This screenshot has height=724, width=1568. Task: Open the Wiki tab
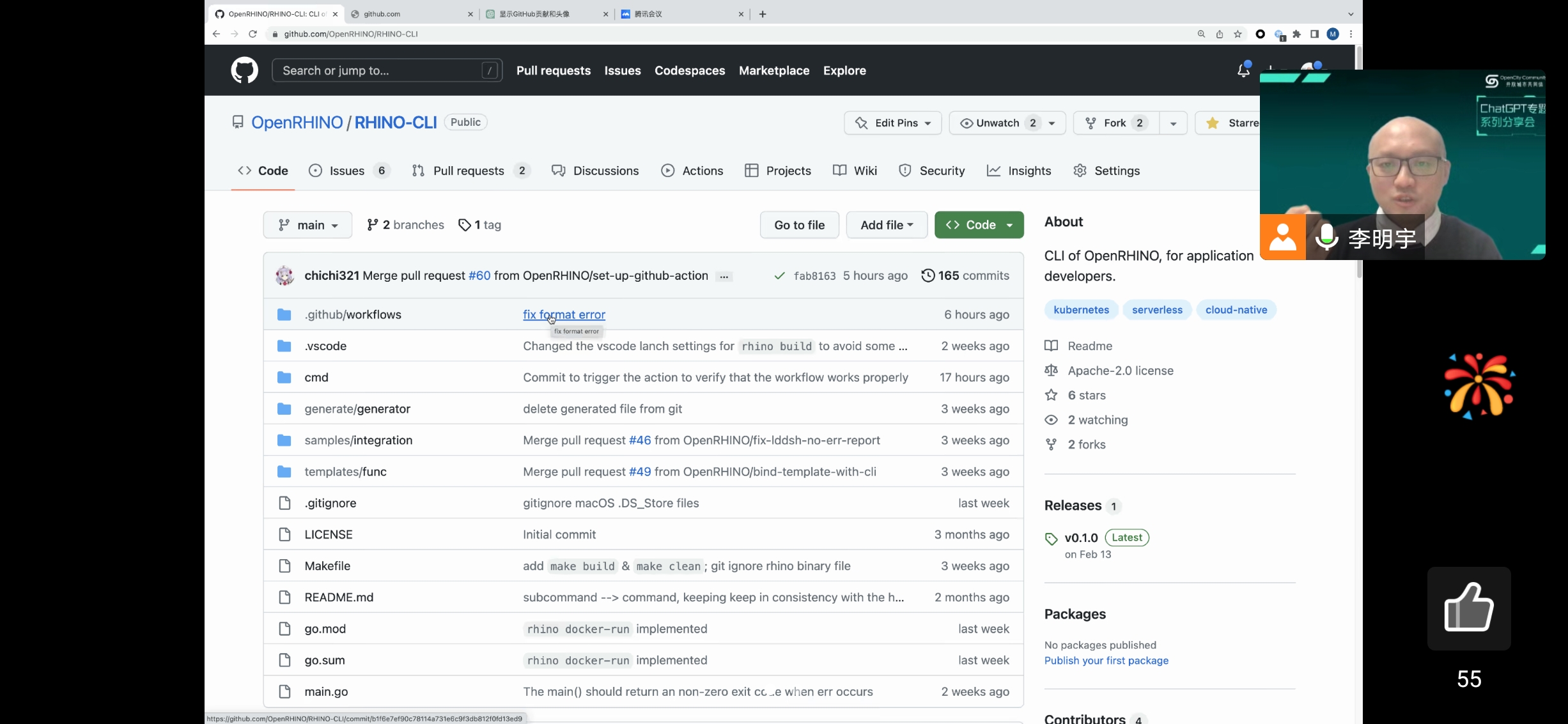855,171
